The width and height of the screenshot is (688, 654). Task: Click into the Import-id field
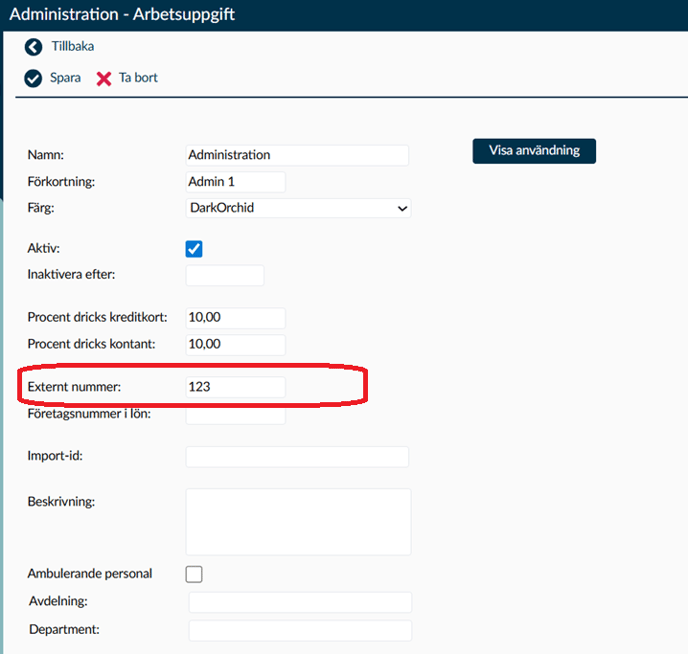click(x=298, y=457)
